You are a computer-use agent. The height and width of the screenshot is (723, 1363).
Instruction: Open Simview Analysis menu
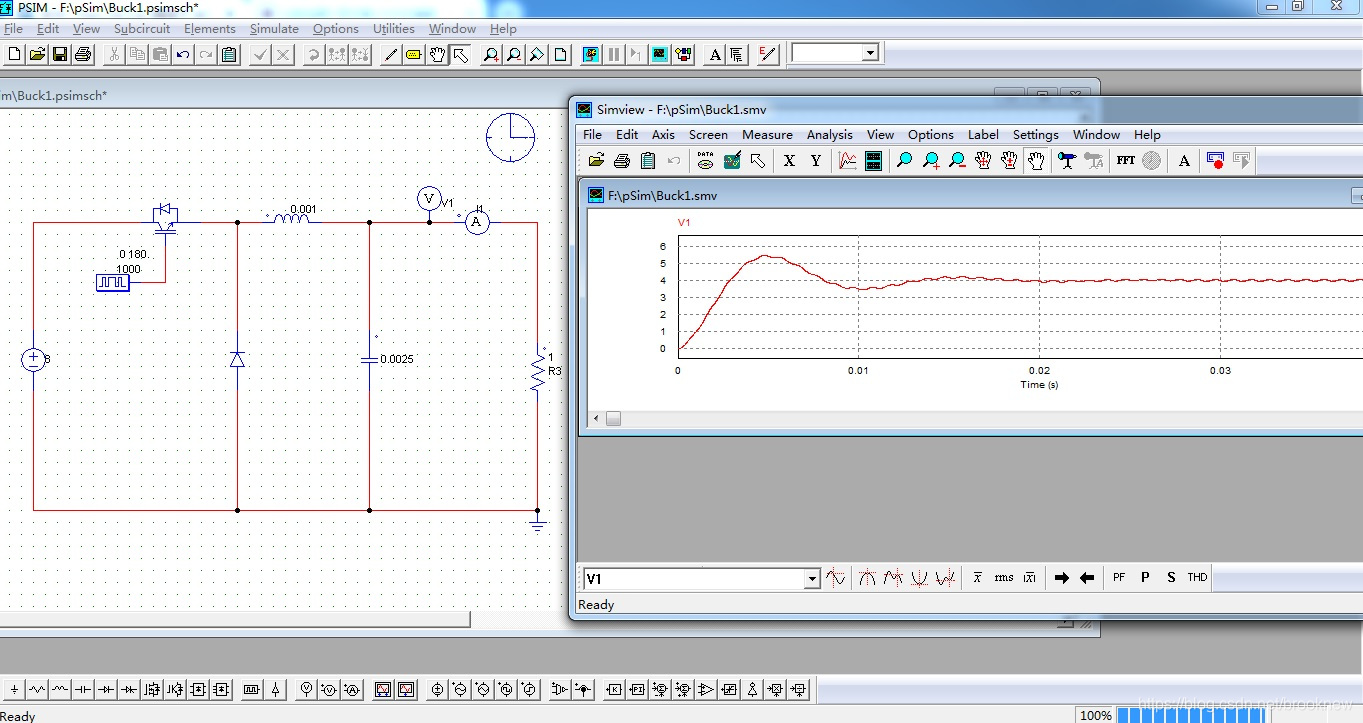tap(830, 135)
